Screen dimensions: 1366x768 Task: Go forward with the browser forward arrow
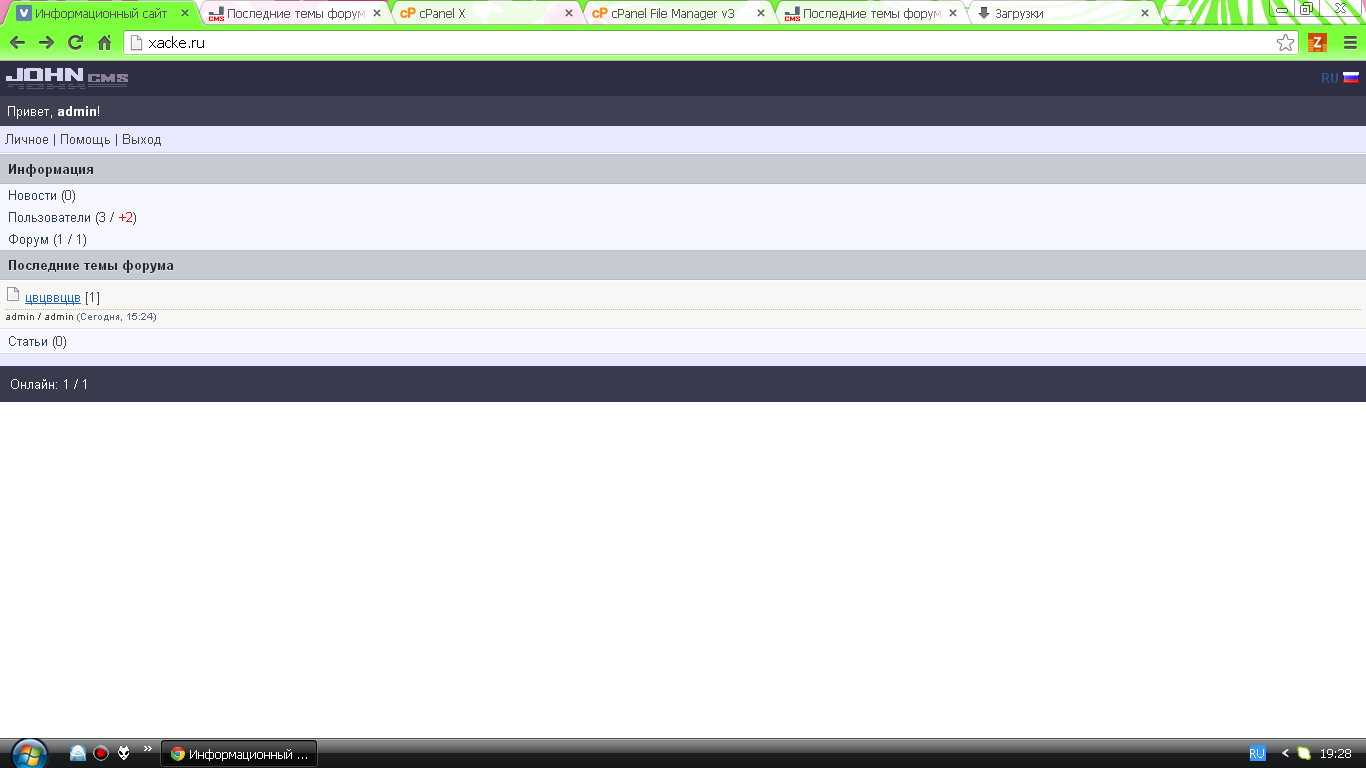point(46,43)
